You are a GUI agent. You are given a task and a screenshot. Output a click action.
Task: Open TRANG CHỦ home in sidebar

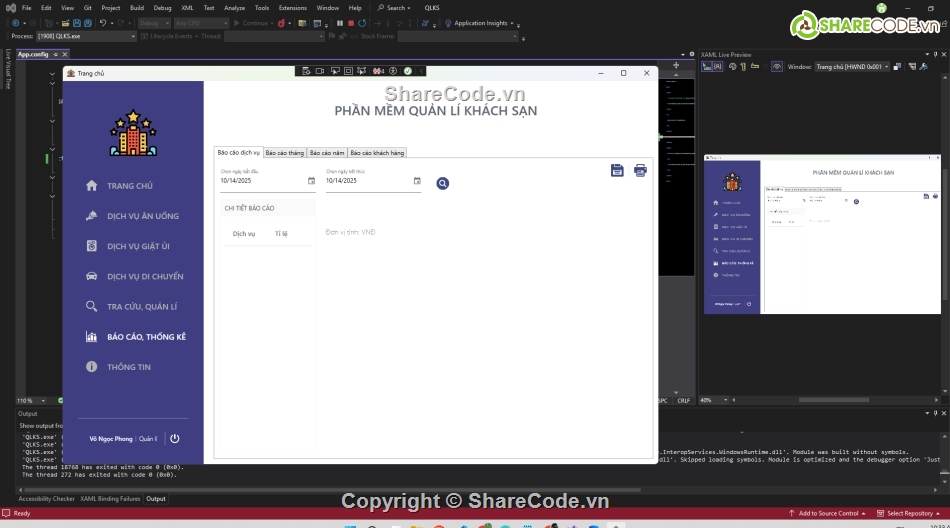click(x=129, y=186)
